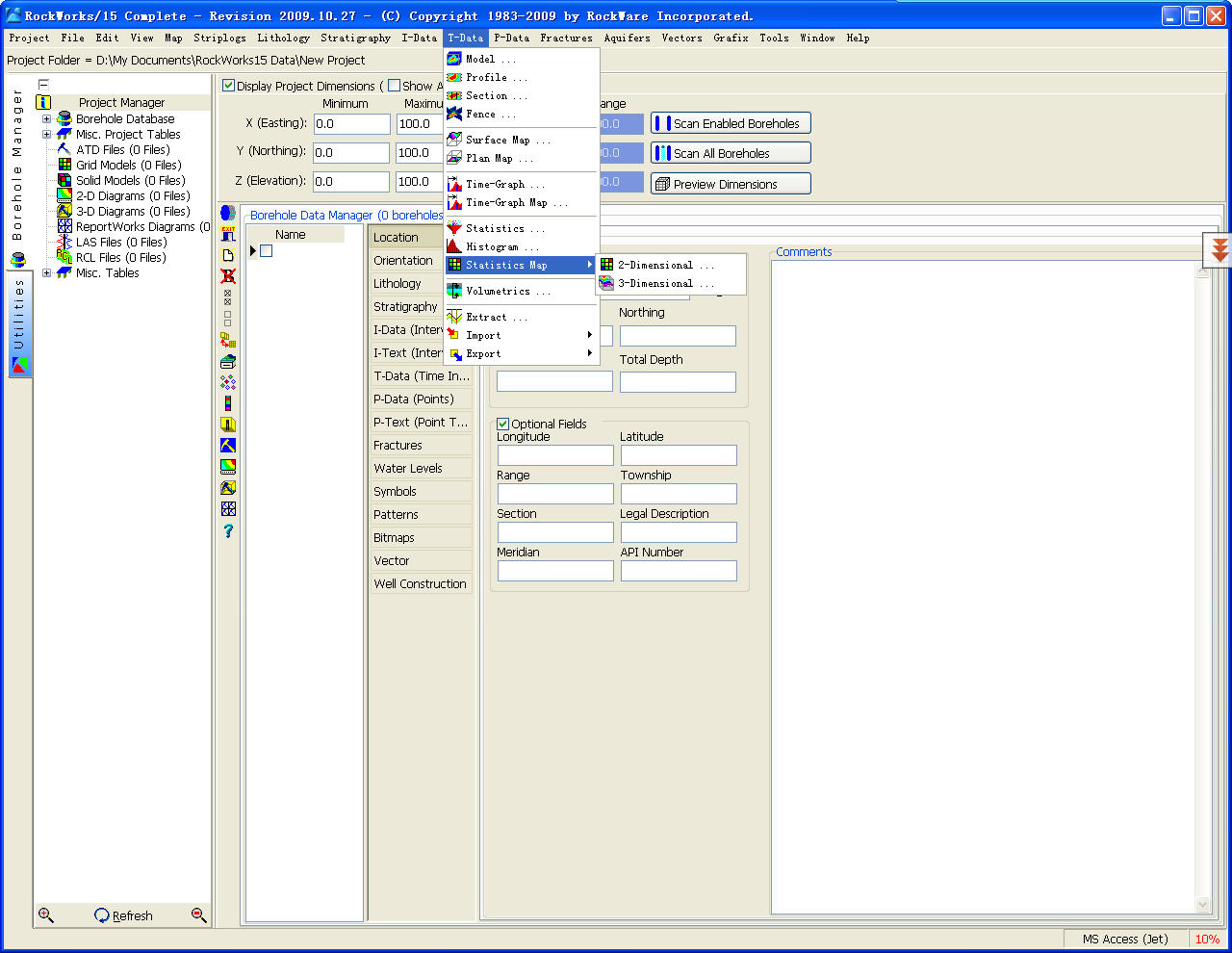Click the MS Access (Jet) status entry
The height and width of the screenshot is (953, 1232).
coord(1124,940)
